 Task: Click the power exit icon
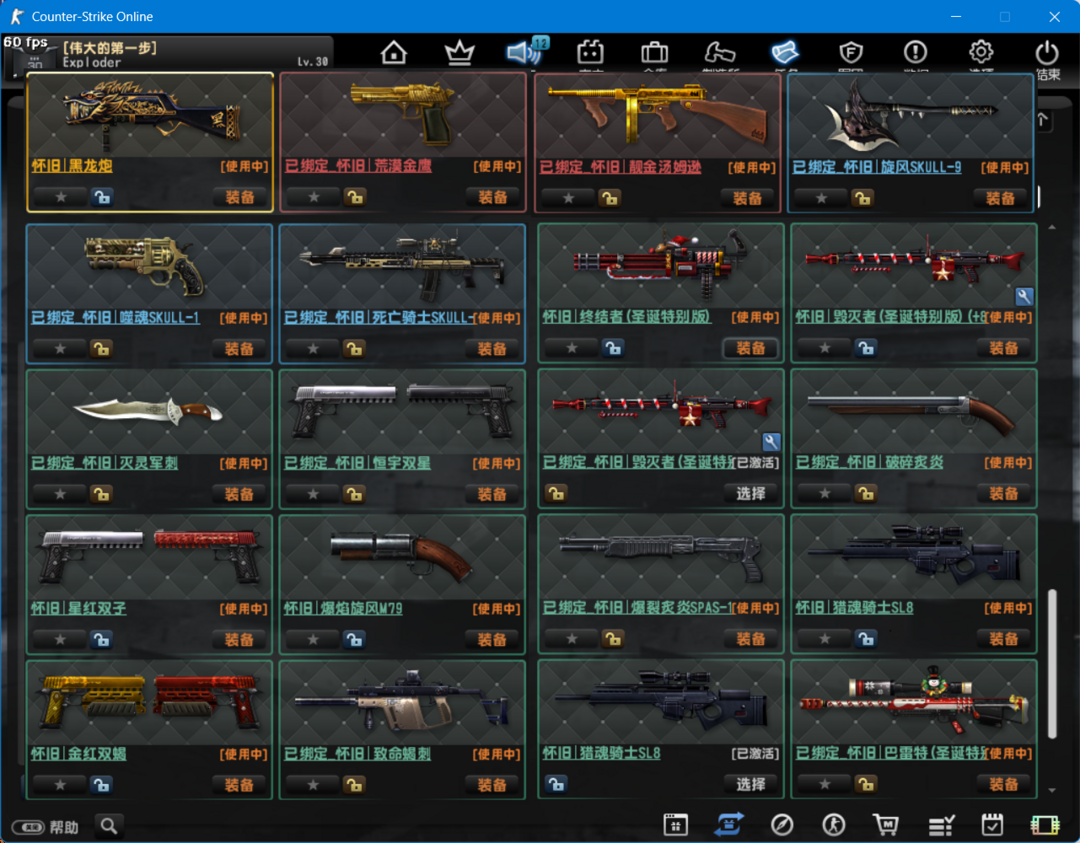(1047, 52)
